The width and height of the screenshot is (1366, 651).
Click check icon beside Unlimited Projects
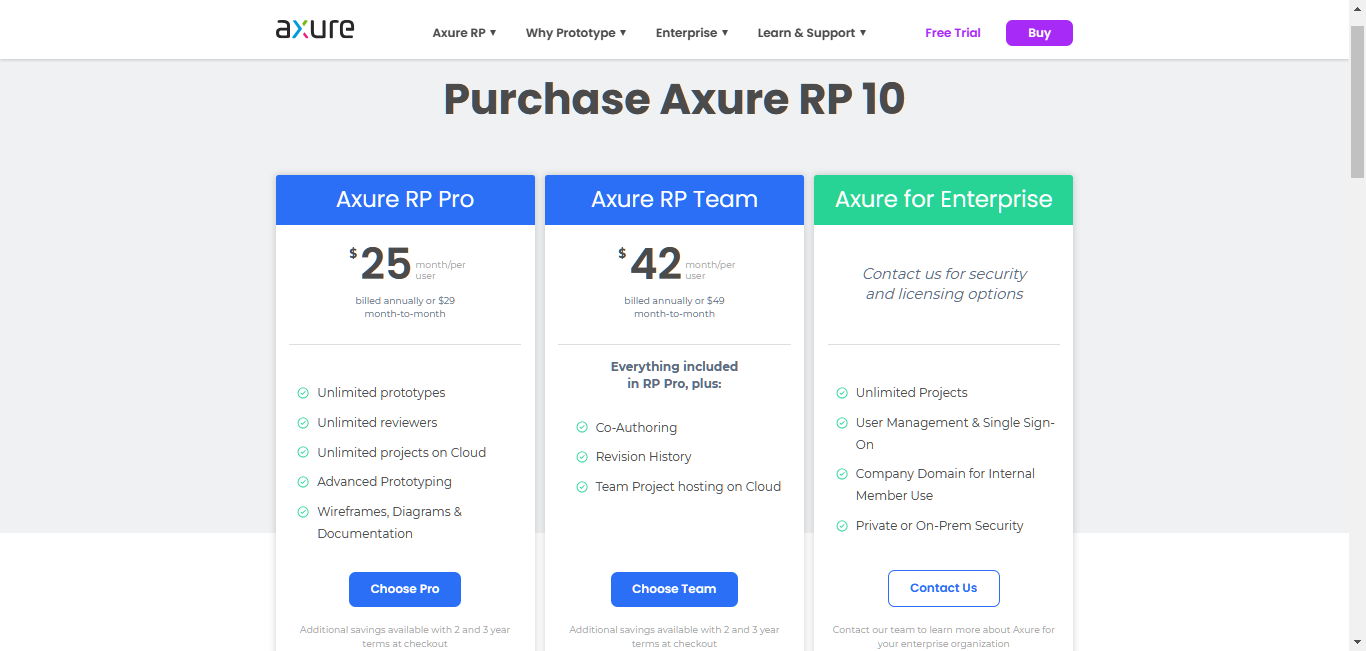tap(842, 393)
